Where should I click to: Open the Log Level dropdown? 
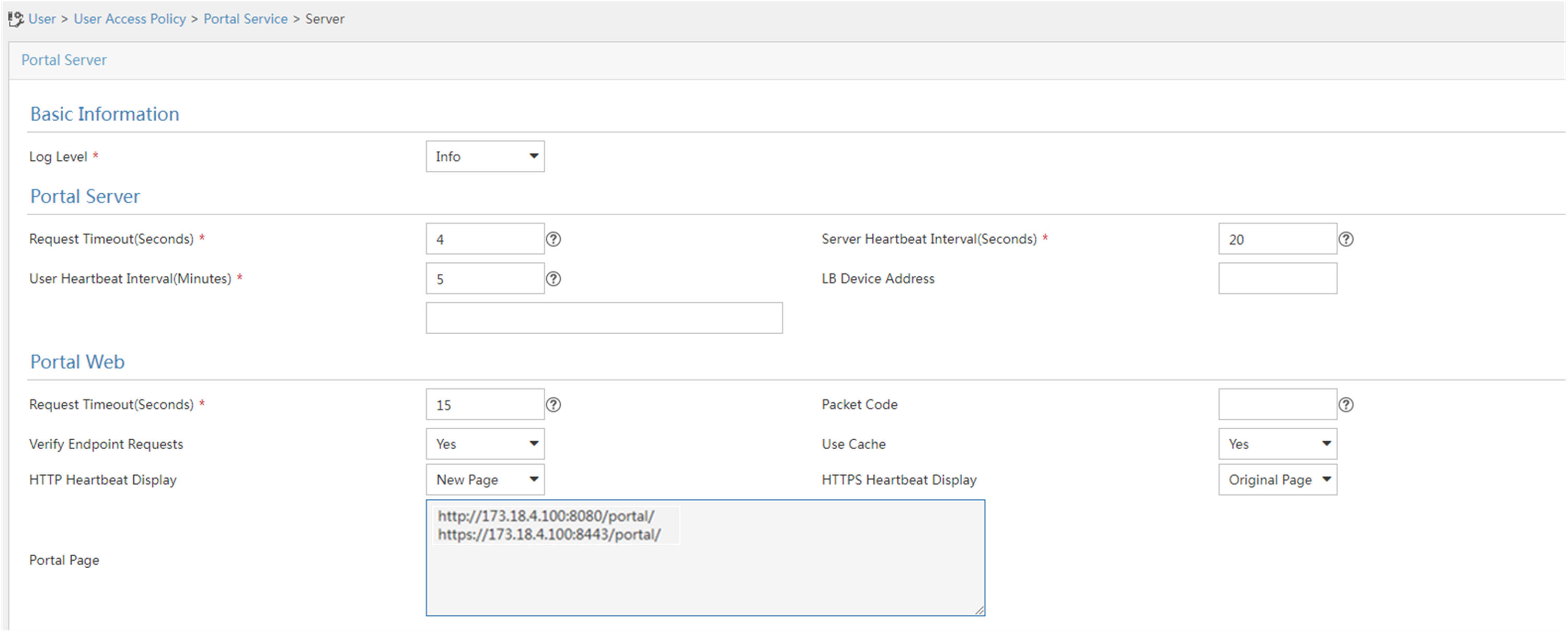coord(485,156)
